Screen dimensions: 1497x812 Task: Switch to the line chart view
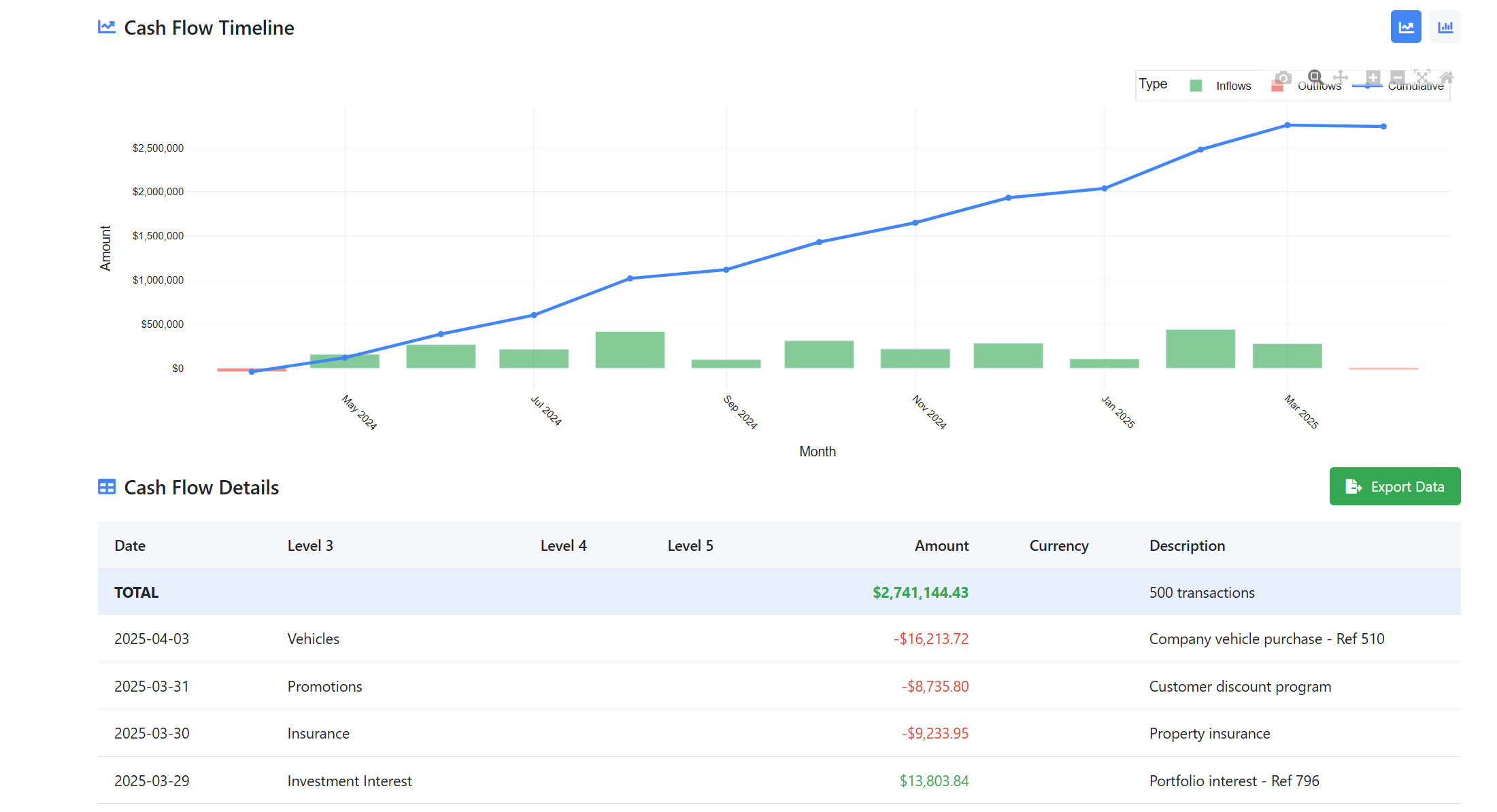pos(1405,27)
